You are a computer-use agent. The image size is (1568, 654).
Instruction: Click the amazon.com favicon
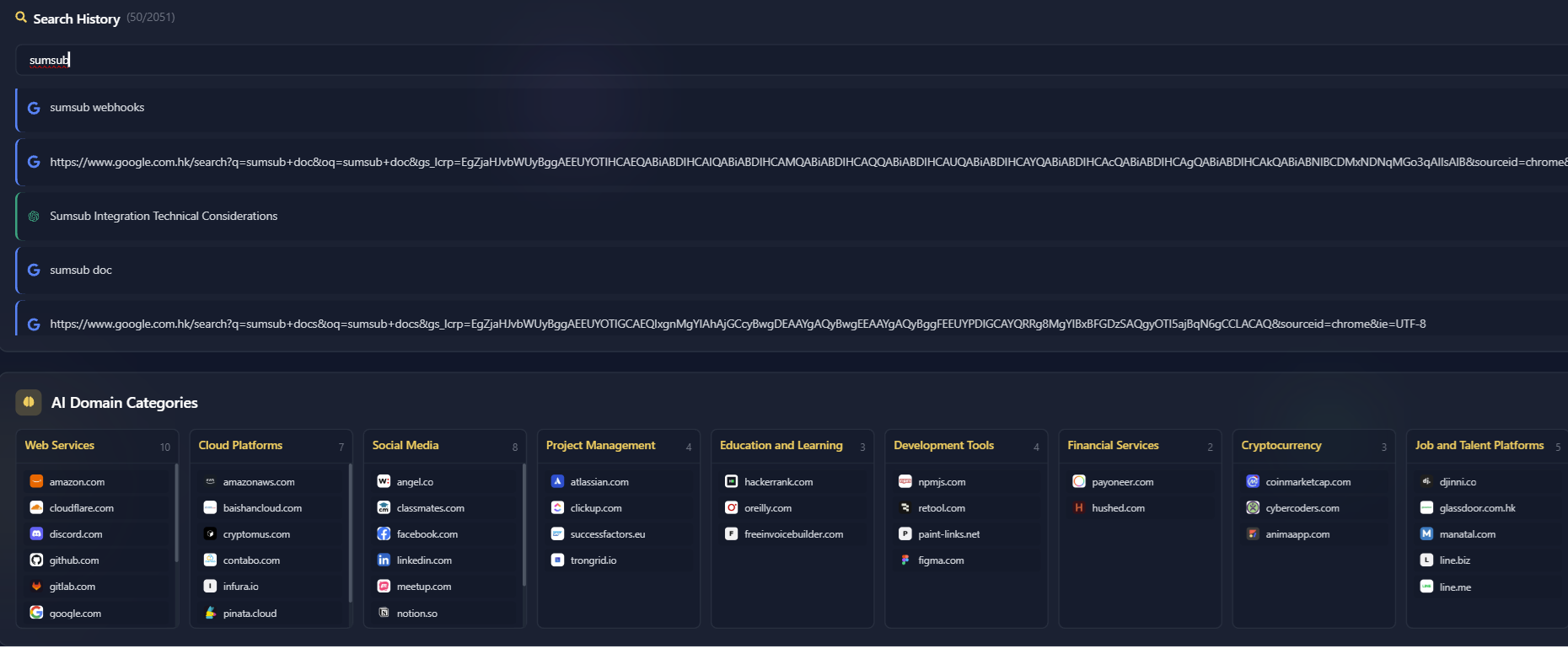pyautogui.click(x=36, y=481)
